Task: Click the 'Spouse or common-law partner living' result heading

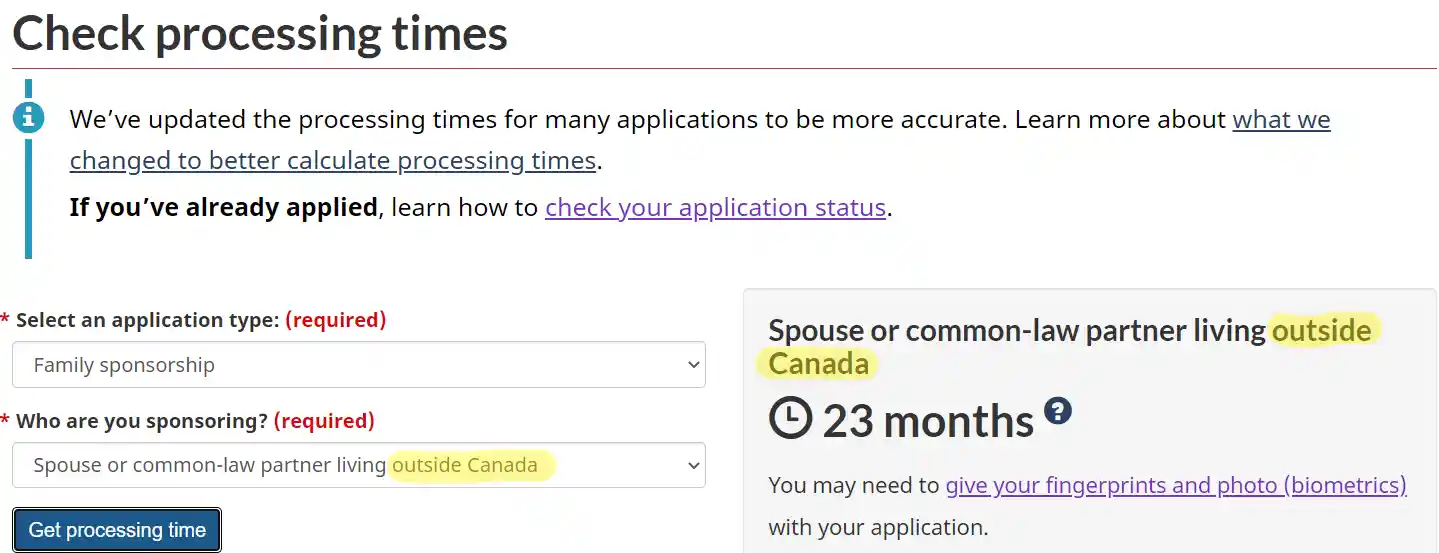Action: pyautogui.click(x=1016, y=330)
